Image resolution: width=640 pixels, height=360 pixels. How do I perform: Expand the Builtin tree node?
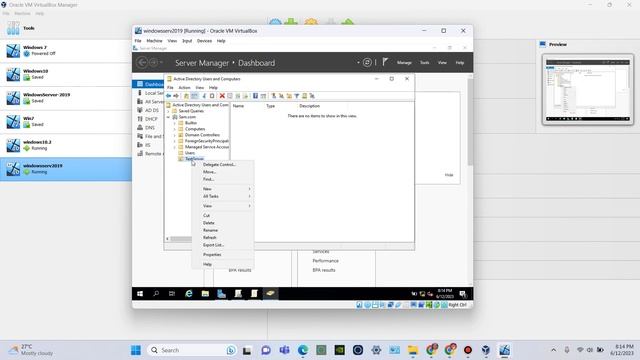(x=175, y=123)
